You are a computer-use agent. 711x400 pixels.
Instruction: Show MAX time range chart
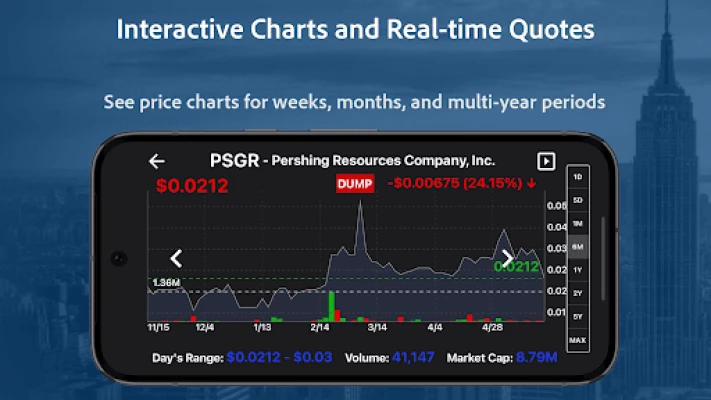(x=577, y=341)
